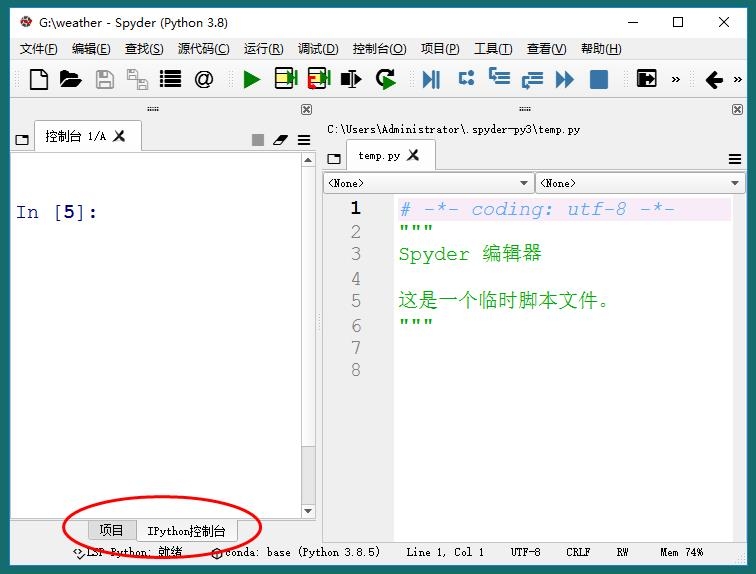Select the IPython控制台 tab
This screenshot has height=574, width=756.
186,531
